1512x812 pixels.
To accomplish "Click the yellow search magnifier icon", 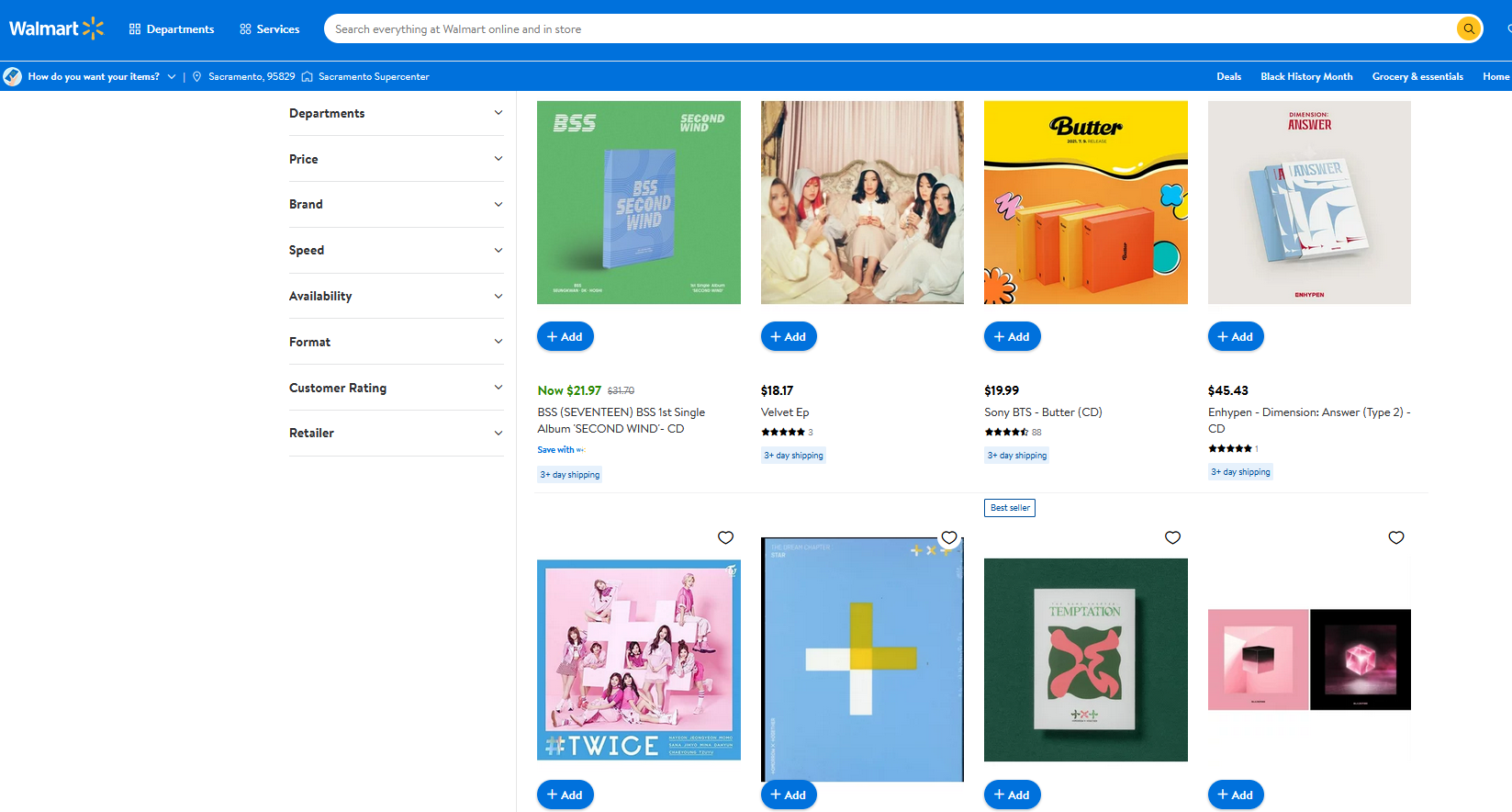I will (x=1469, y=28).
